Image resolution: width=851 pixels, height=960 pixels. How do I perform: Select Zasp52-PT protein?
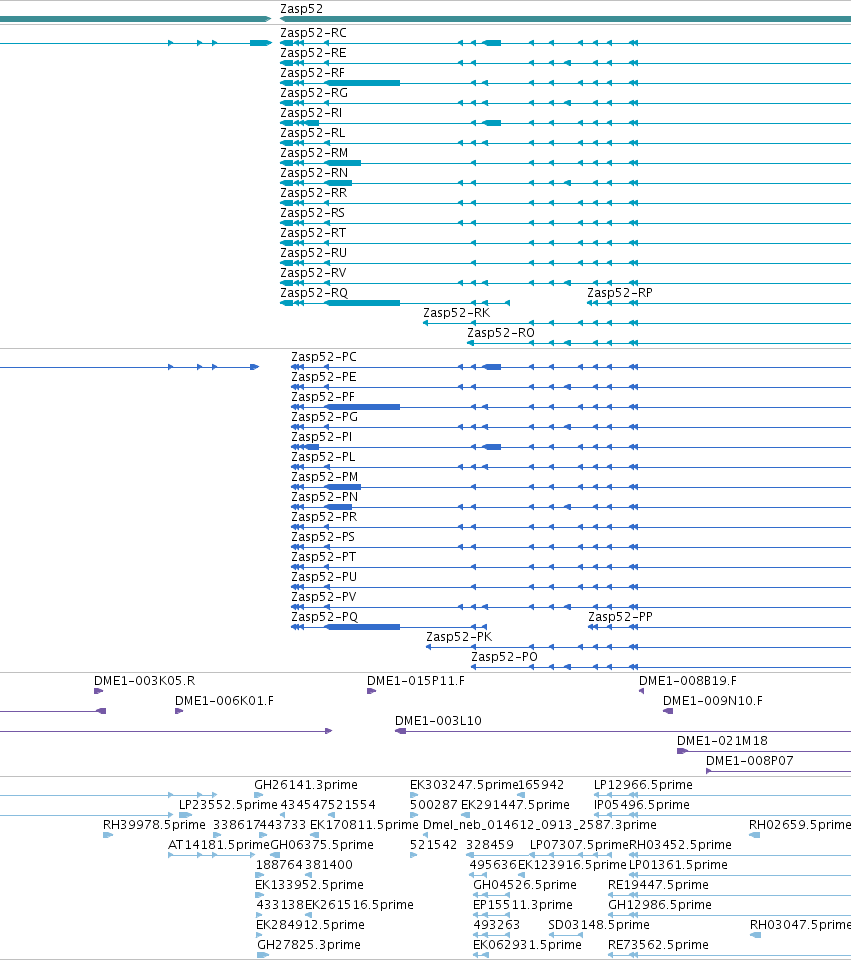[323, 557]
